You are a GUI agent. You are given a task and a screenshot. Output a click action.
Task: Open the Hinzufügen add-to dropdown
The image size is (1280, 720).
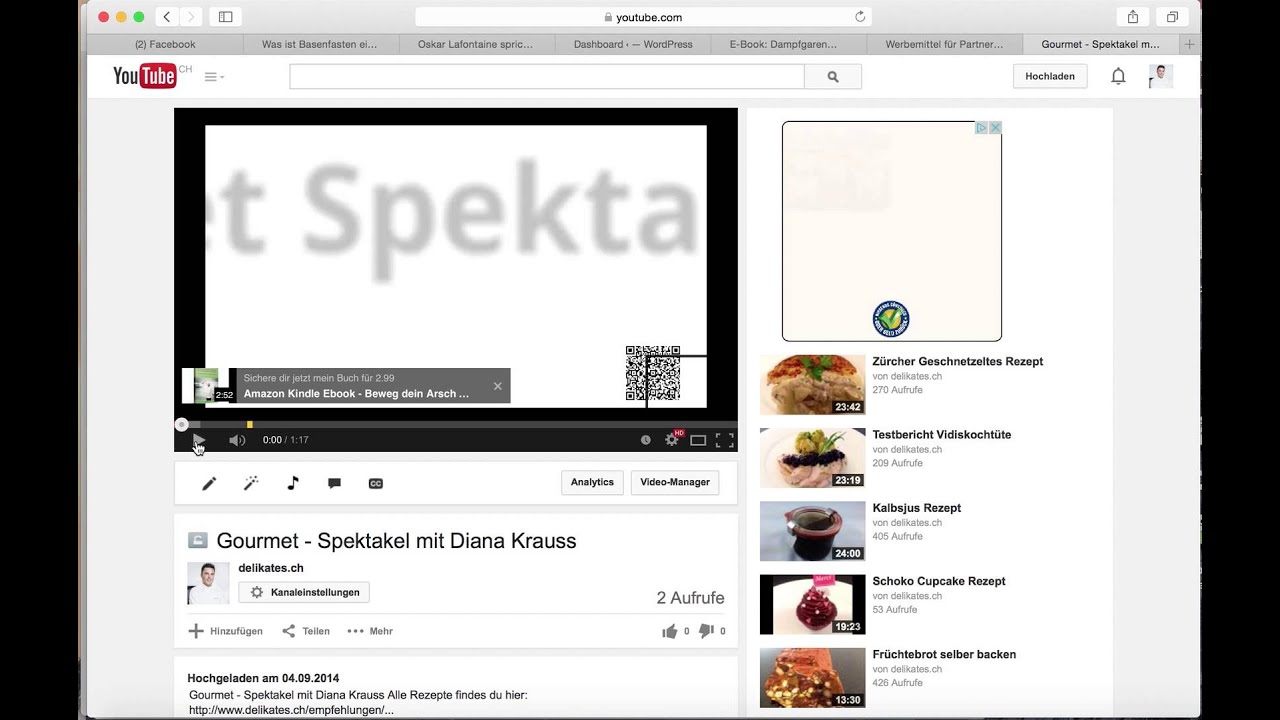[x=226, y=631]
